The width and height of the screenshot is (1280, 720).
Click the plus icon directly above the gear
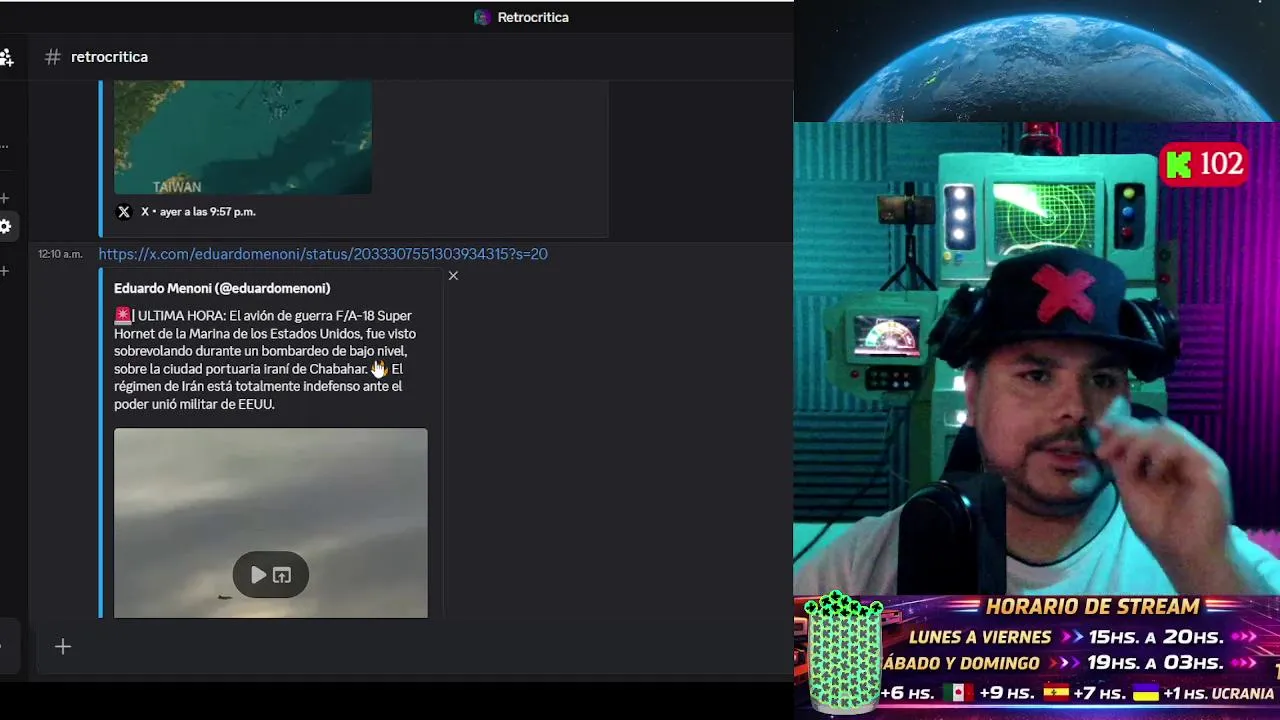click(4, 198)
